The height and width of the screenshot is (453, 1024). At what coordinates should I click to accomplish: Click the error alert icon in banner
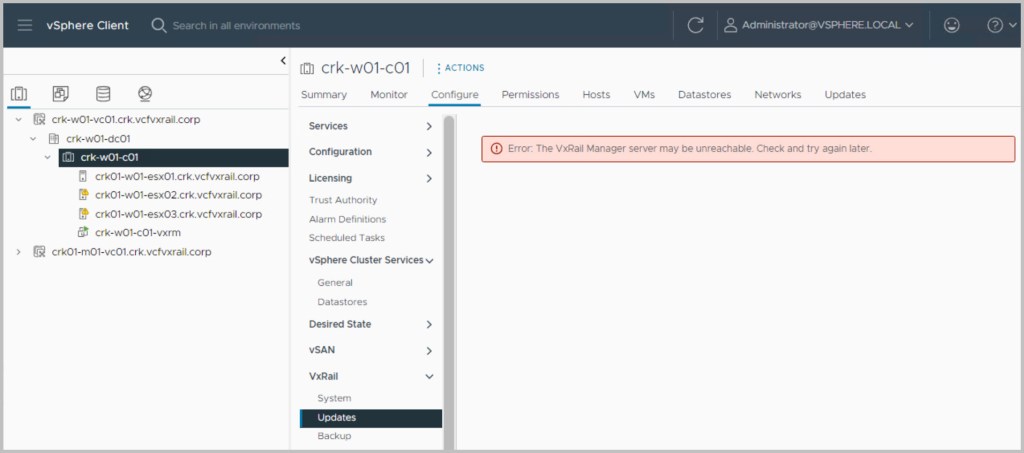[x=497, y=148]
